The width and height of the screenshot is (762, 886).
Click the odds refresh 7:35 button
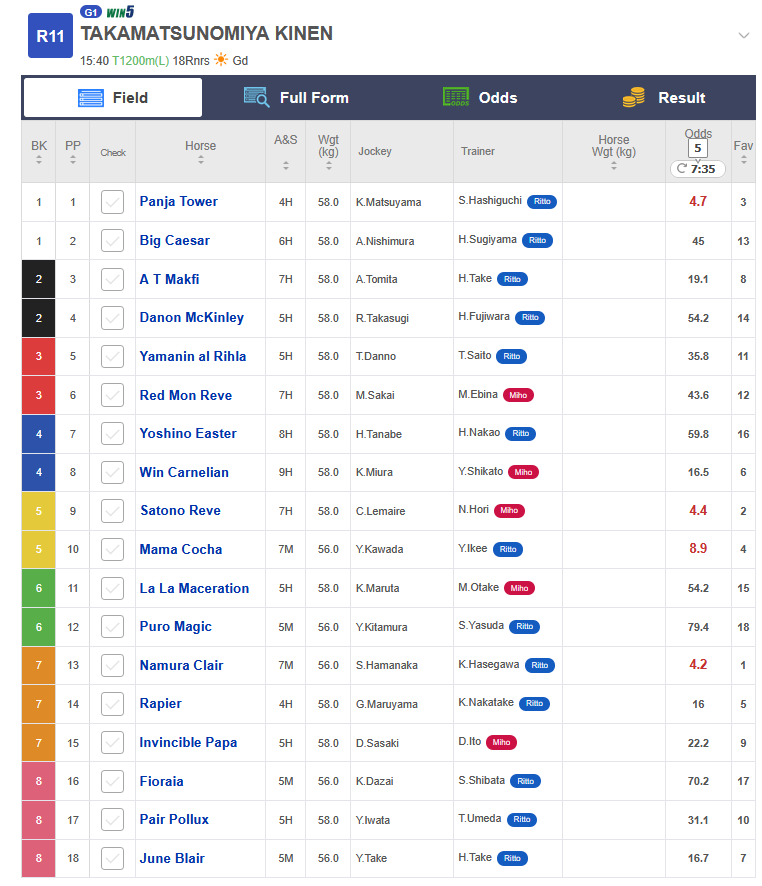tap(698, 168)
